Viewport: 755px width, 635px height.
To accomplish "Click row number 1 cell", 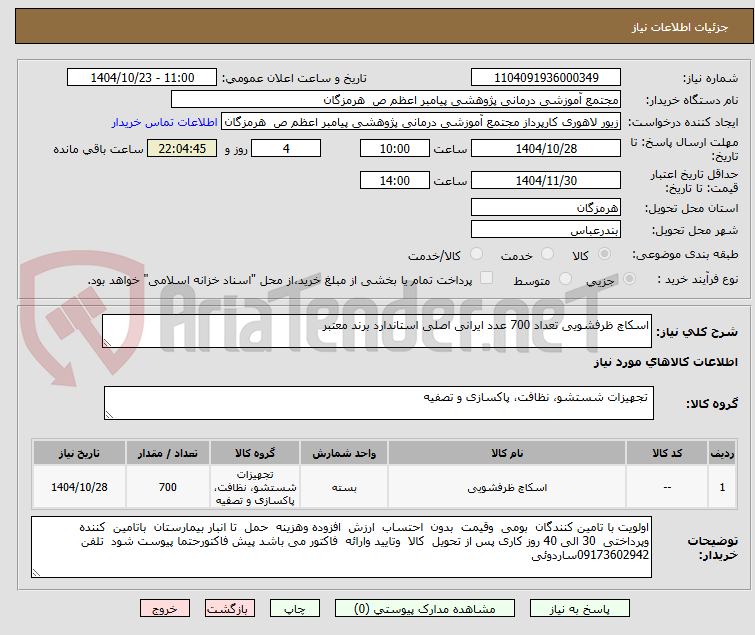I will click(x=722, y=487).
